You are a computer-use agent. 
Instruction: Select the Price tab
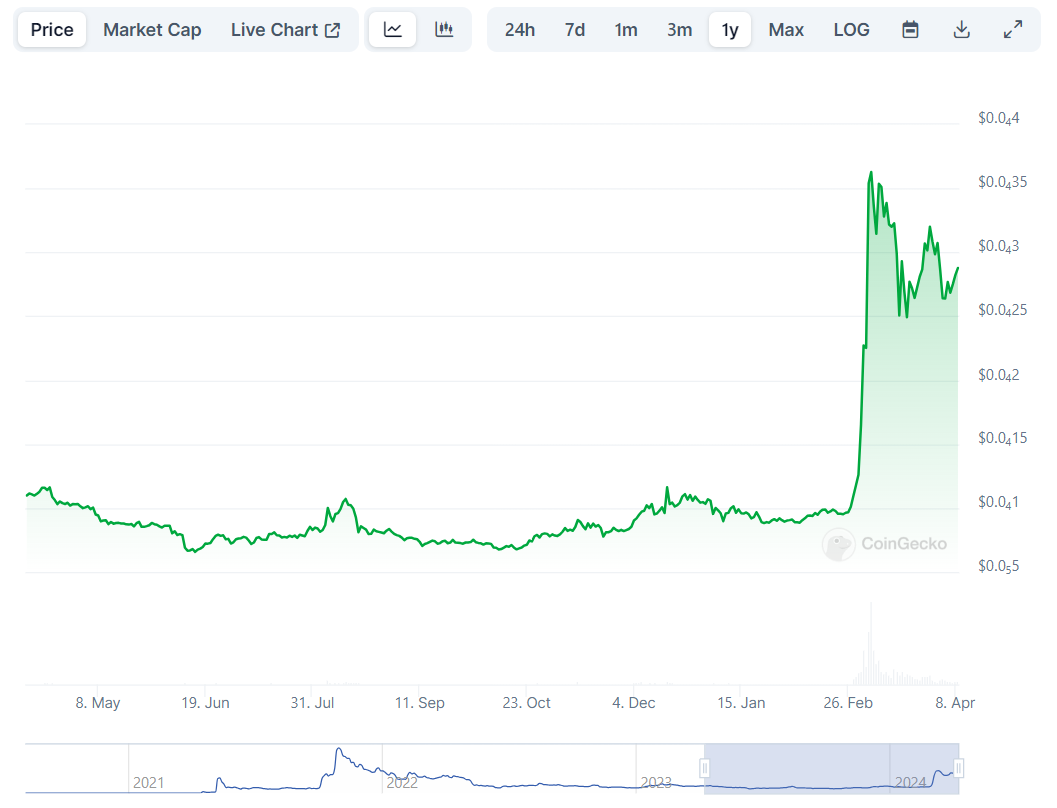point(52,30)
